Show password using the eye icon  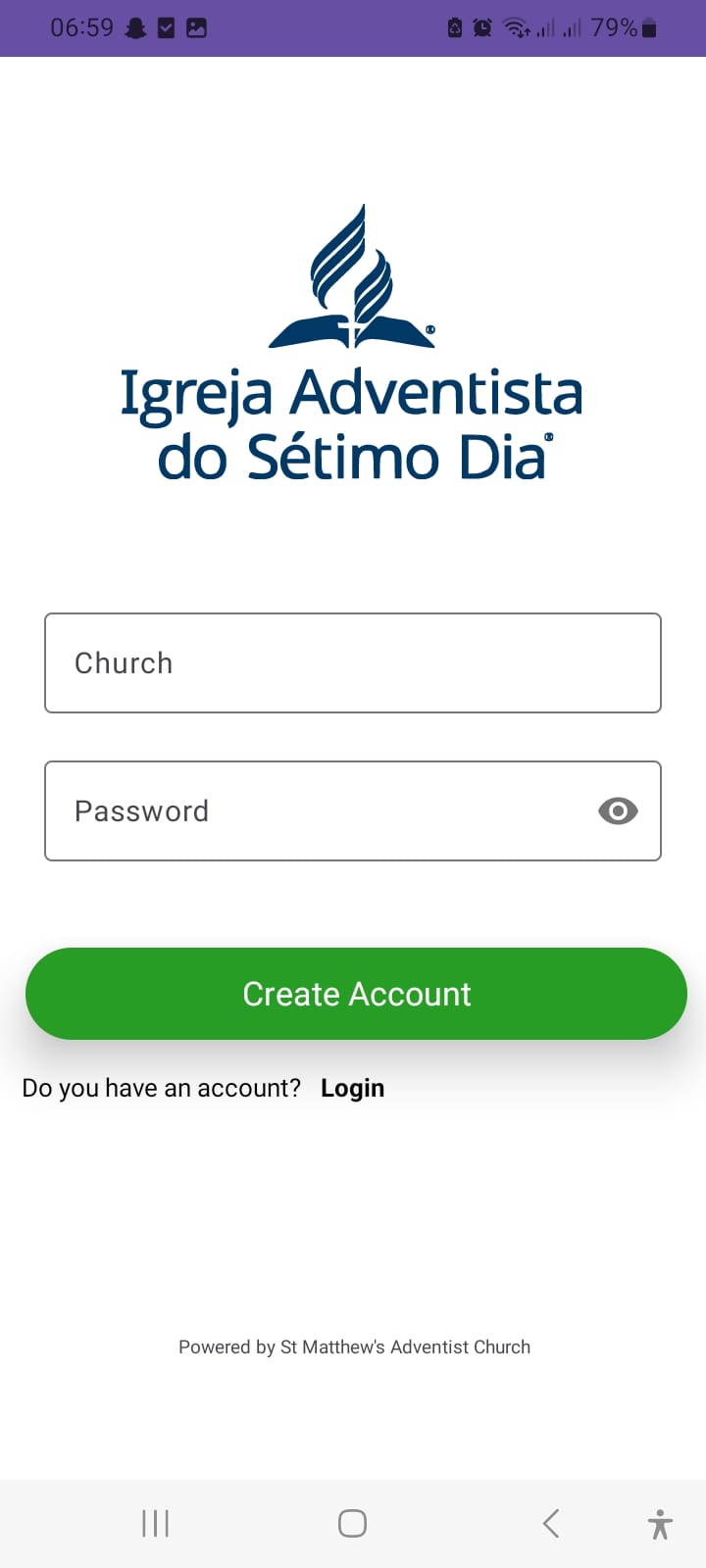click(x=618, y=811)
